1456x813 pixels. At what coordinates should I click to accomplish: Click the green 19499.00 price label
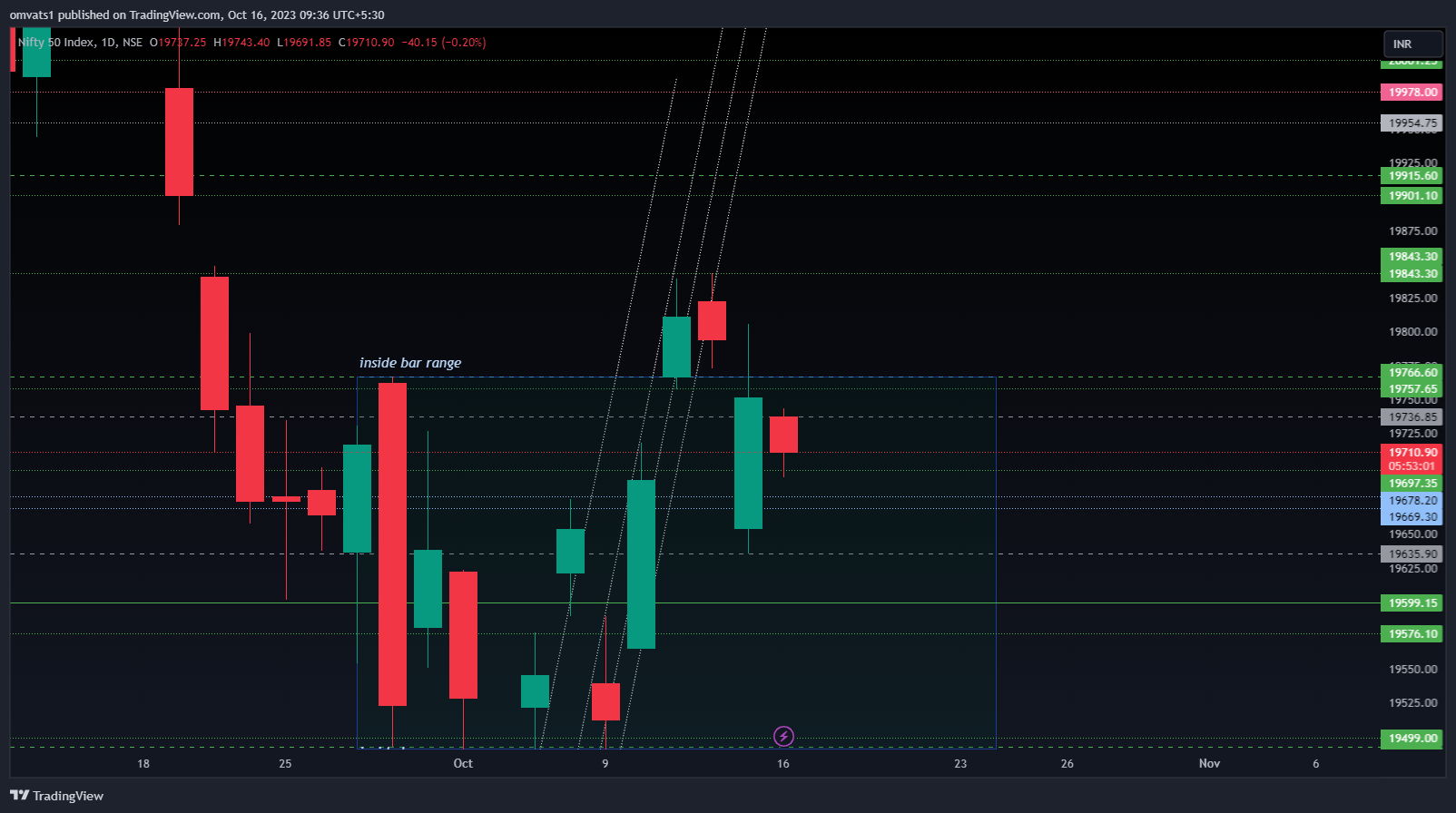1412,739
